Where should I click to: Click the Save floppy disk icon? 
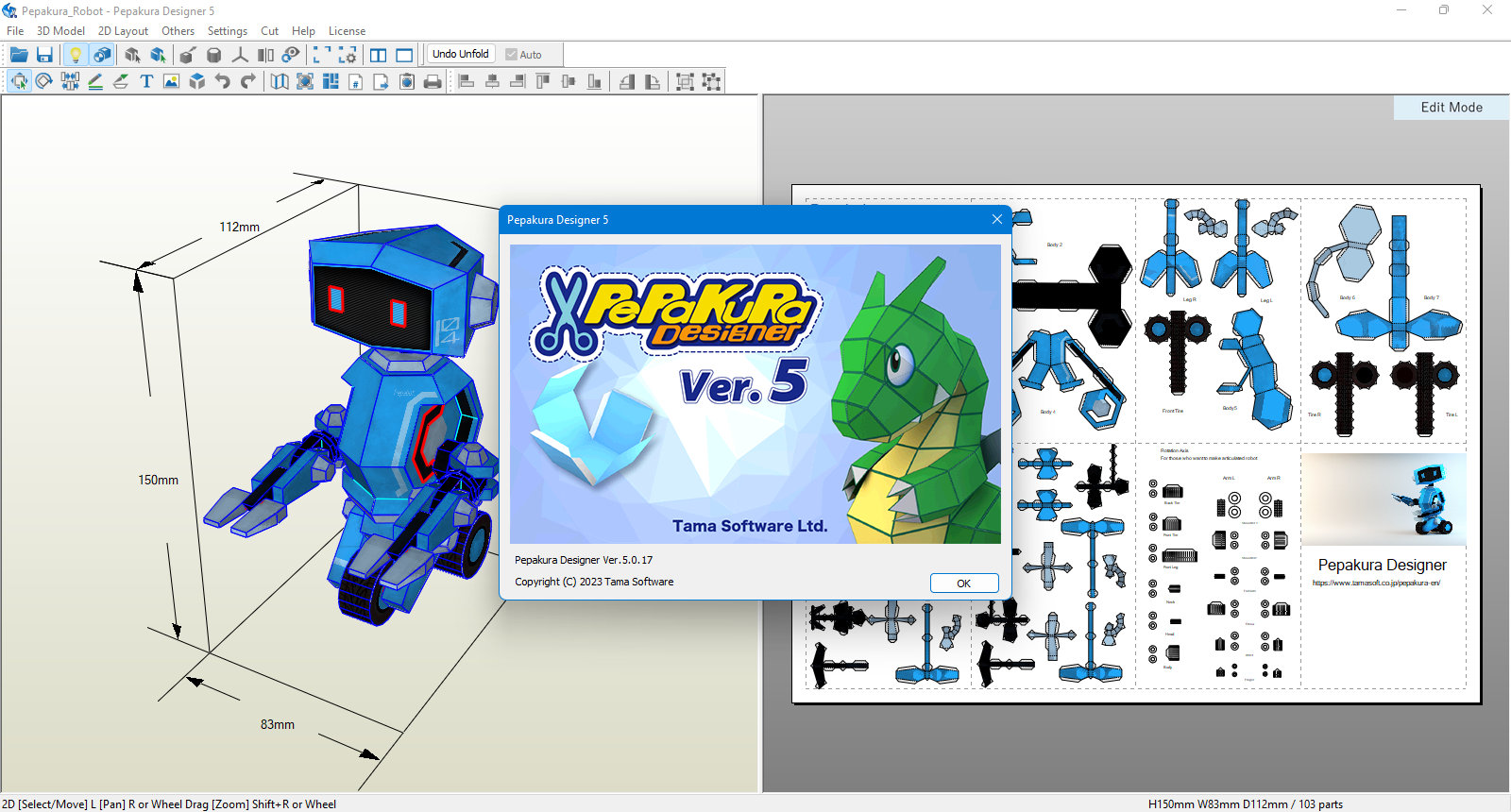[44, 55]
